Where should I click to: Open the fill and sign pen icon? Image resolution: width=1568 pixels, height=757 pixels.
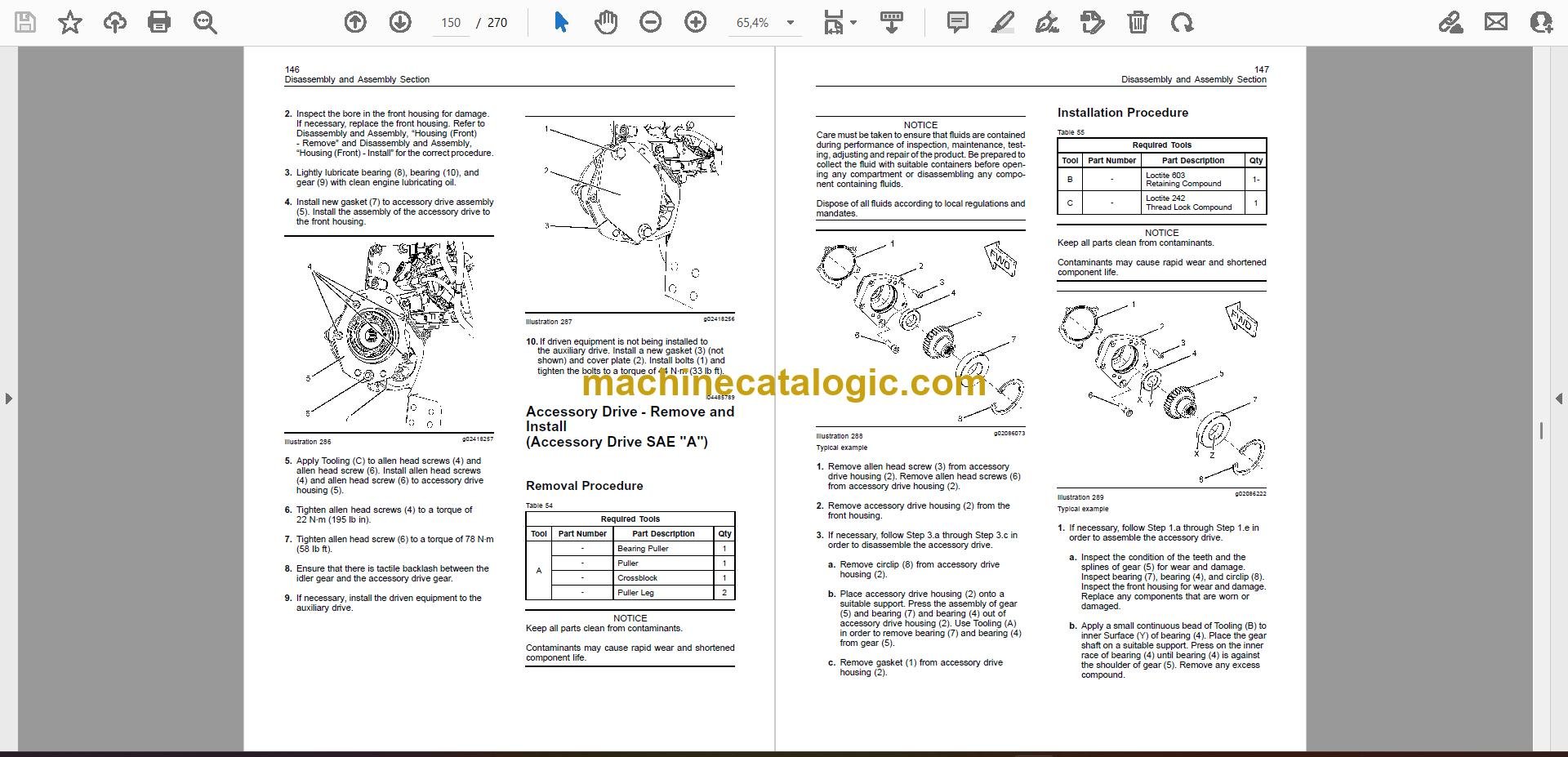click(1451, 22)
